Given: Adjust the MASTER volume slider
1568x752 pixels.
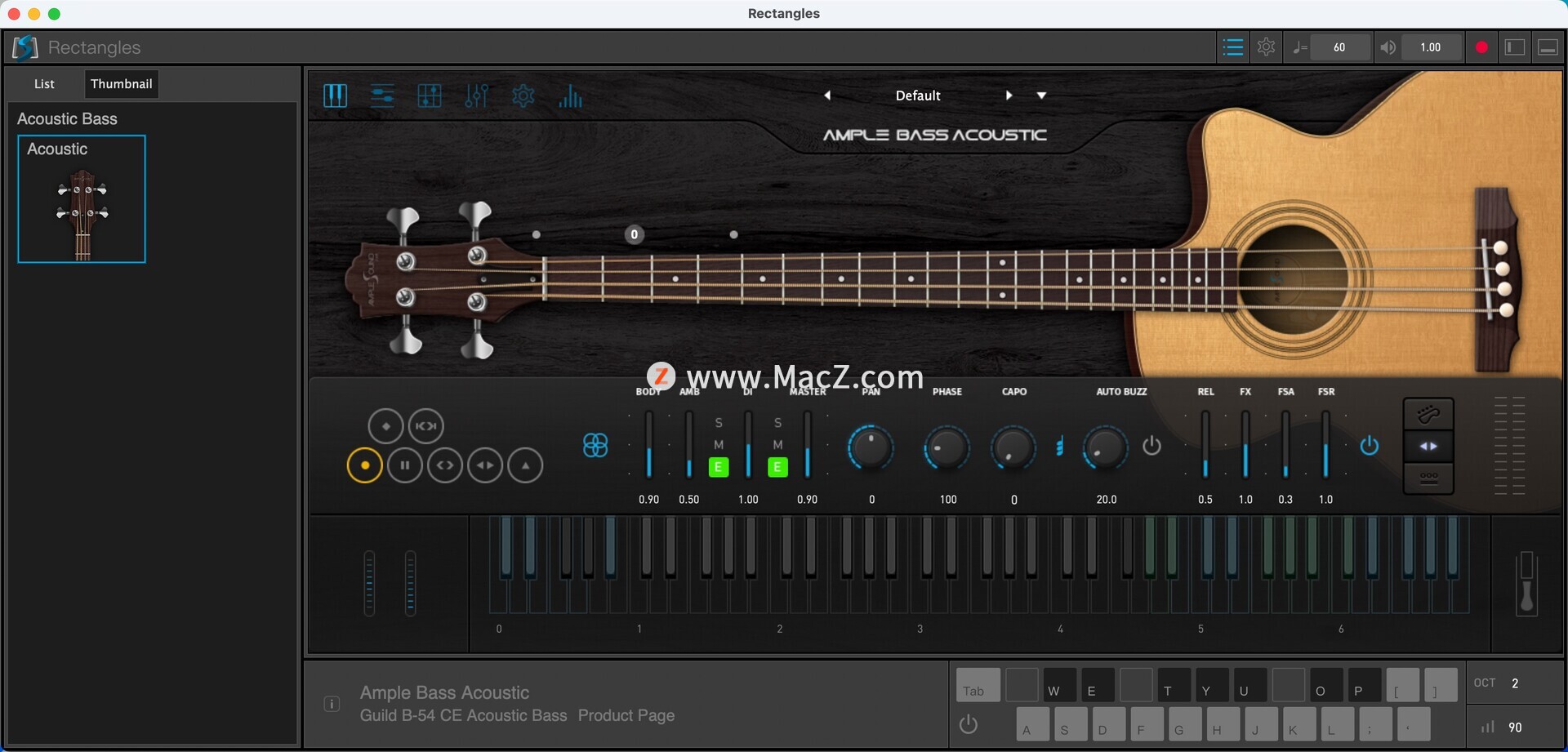Looking at the screenshot, I should (x=807, y=445).
